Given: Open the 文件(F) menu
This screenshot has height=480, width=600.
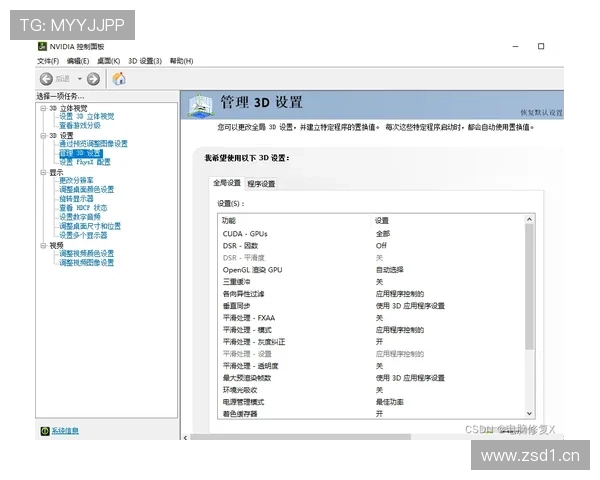Looking at the screenshot, I should pyautogui.click(x=48, y=61).
